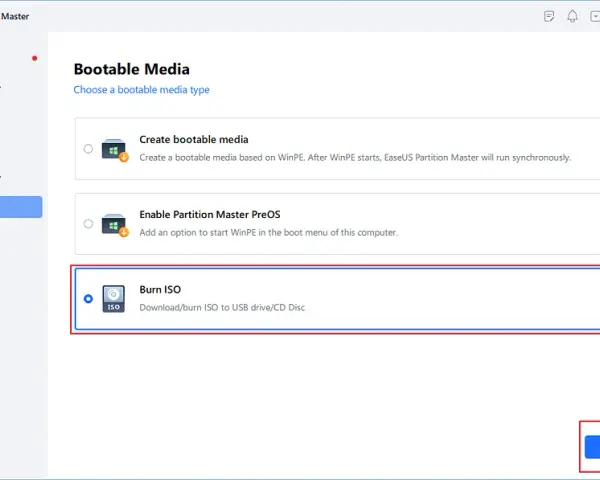This screenshot has height=480, width=600.
Task: Select the Burn ISO radio button
Action: (x=88, y=299)
